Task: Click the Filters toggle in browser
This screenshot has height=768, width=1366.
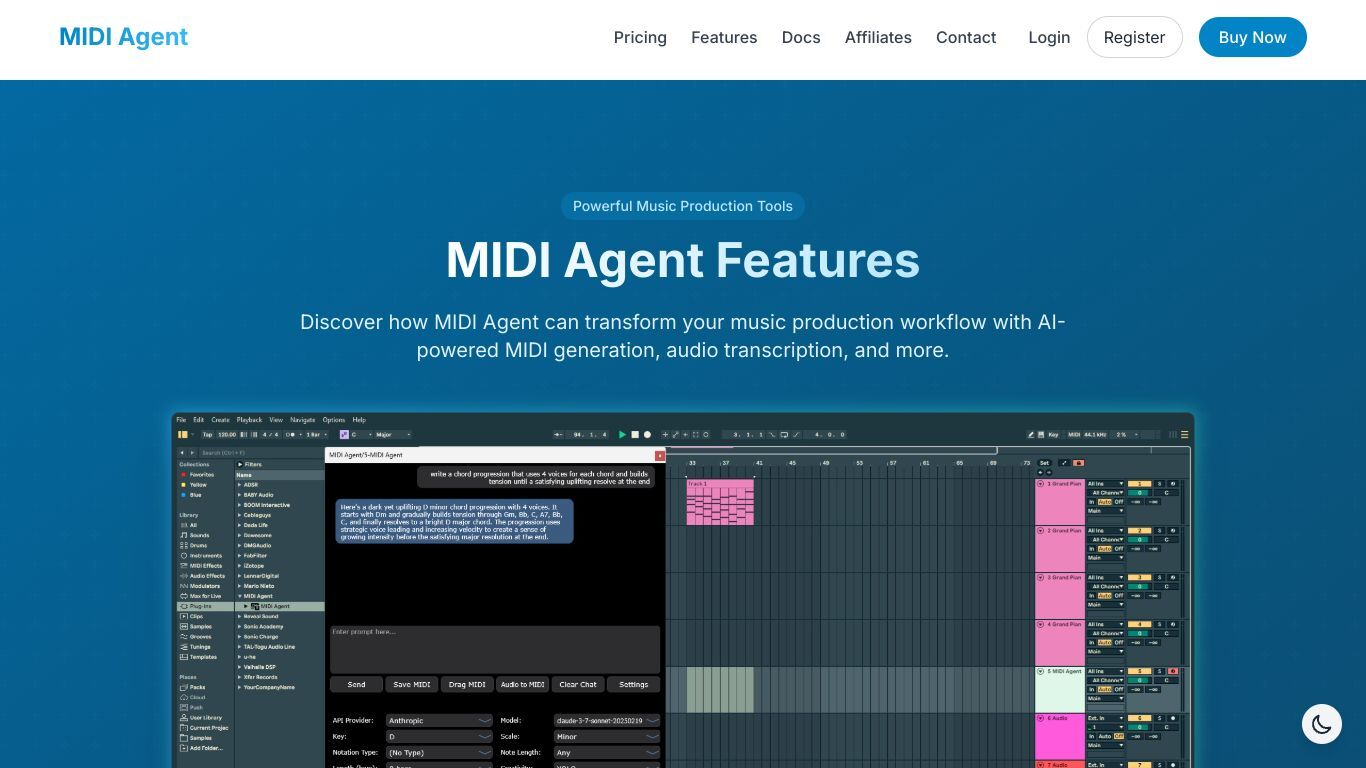Action: pyautogui.click(x=251, y=464)
